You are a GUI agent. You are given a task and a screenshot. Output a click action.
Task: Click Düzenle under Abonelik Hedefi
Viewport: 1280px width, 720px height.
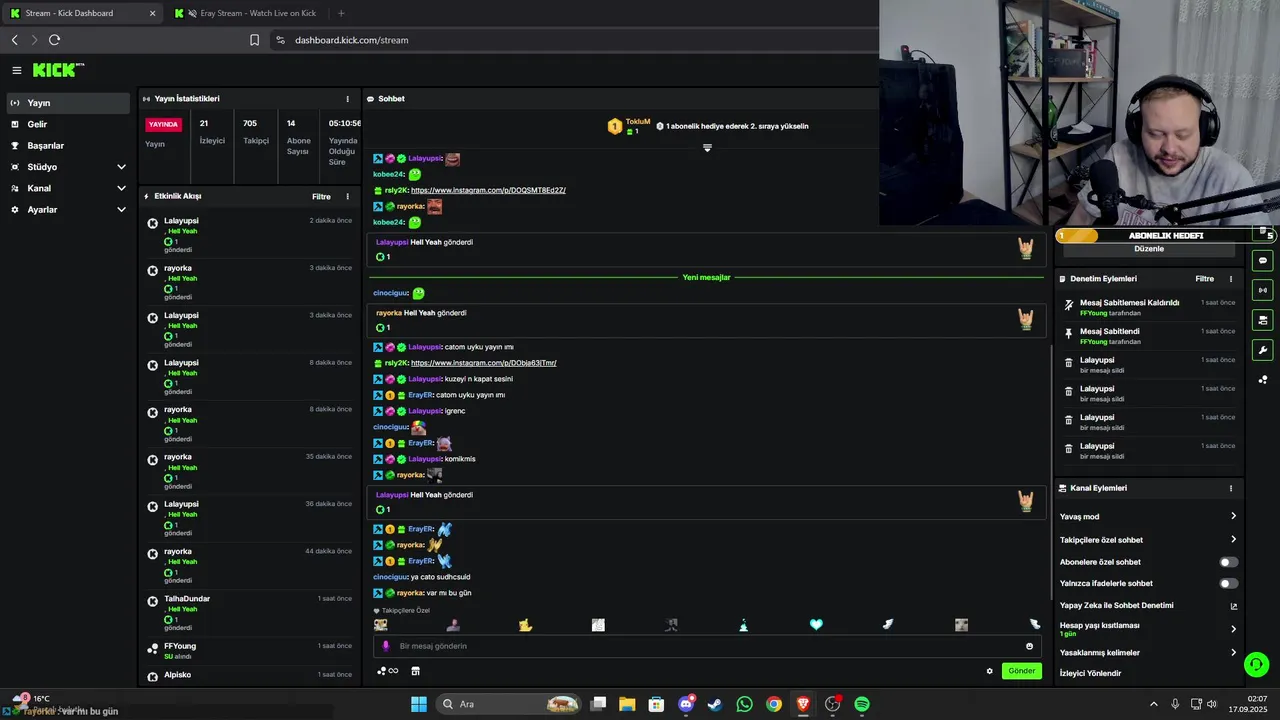click(x=1149, y=249)
